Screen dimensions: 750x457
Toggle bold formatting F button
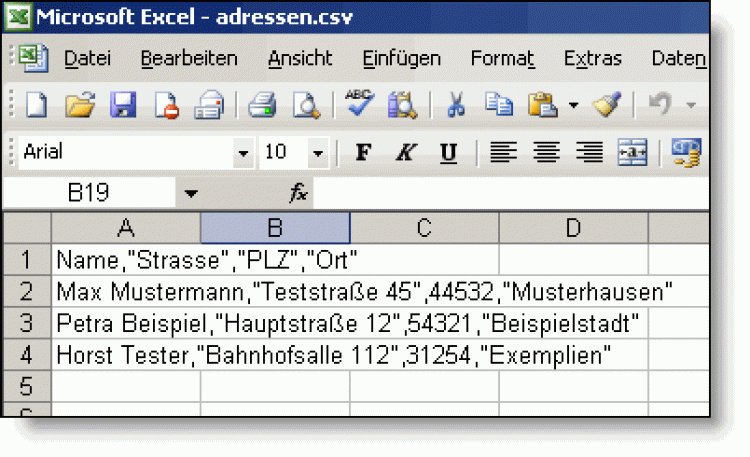[364, 152]
